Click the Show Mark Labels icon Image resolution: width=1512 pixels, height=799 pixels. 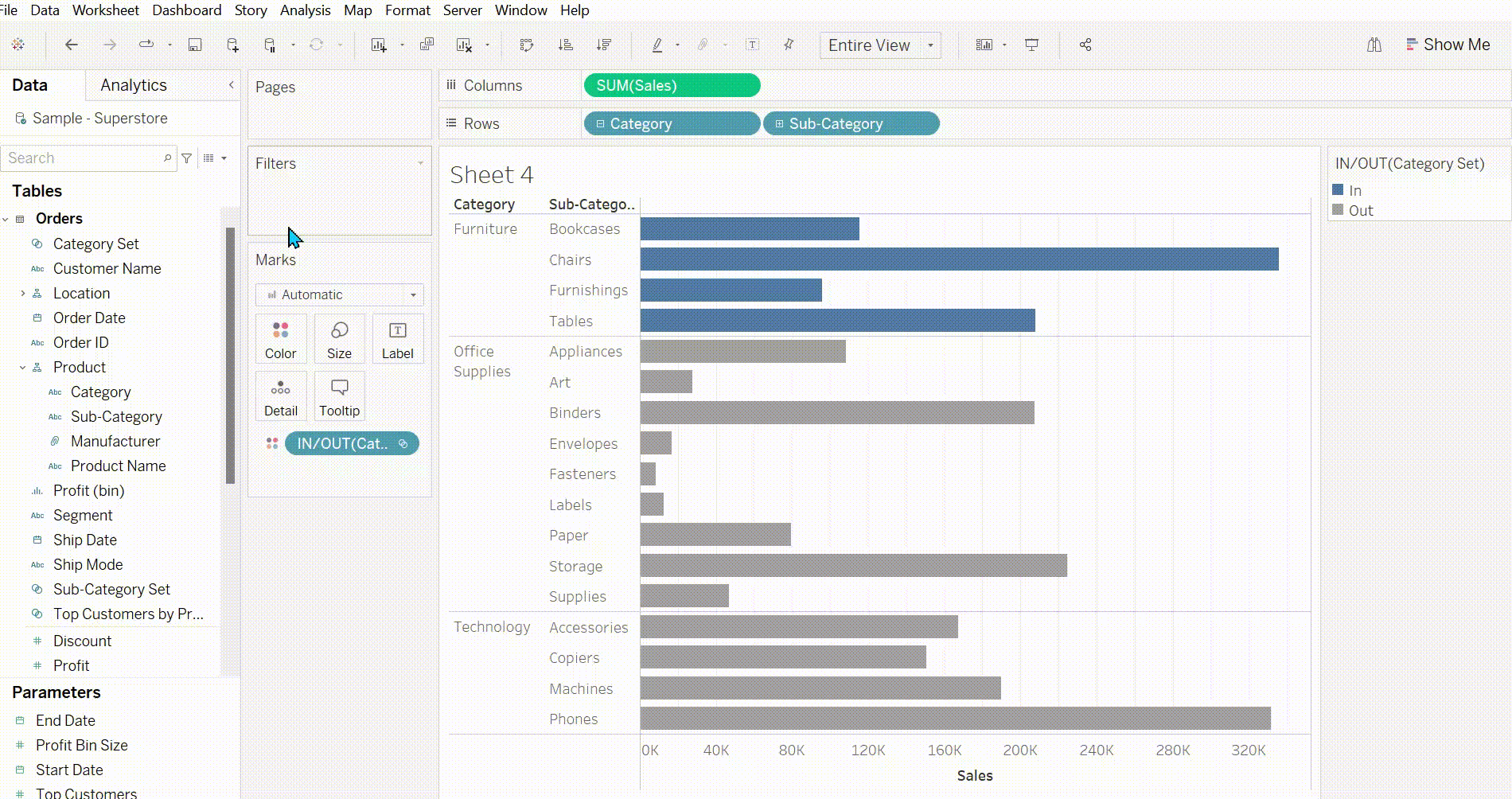(x=752, y=45)
